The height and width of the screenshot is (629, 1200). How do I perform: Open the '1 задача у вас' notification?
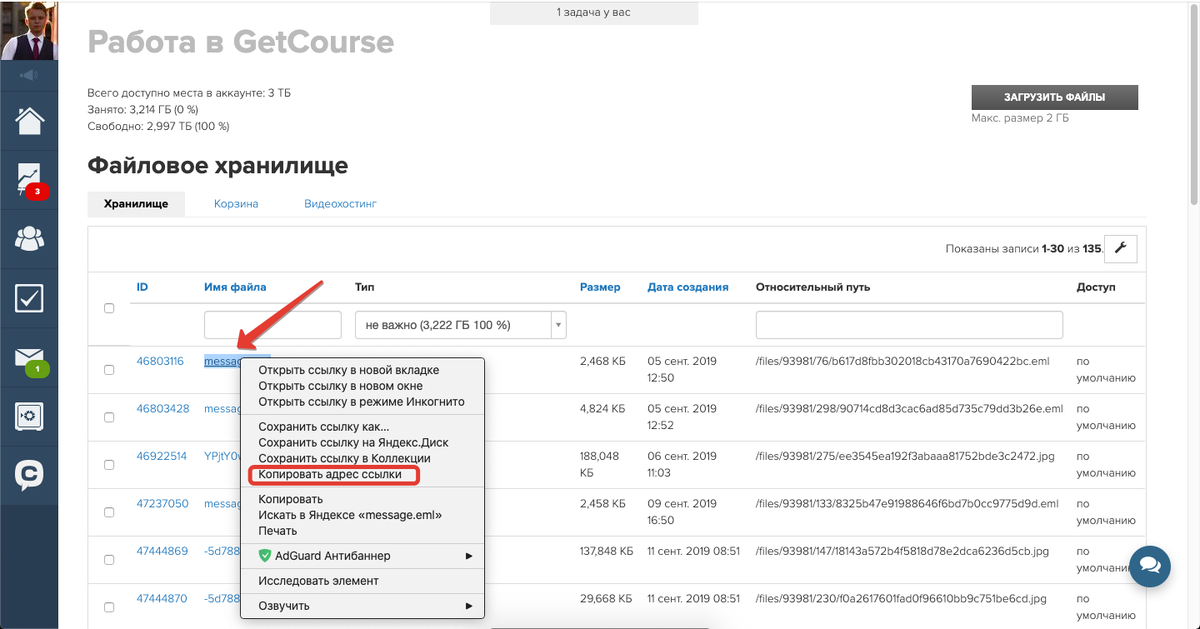pos(594,13)
